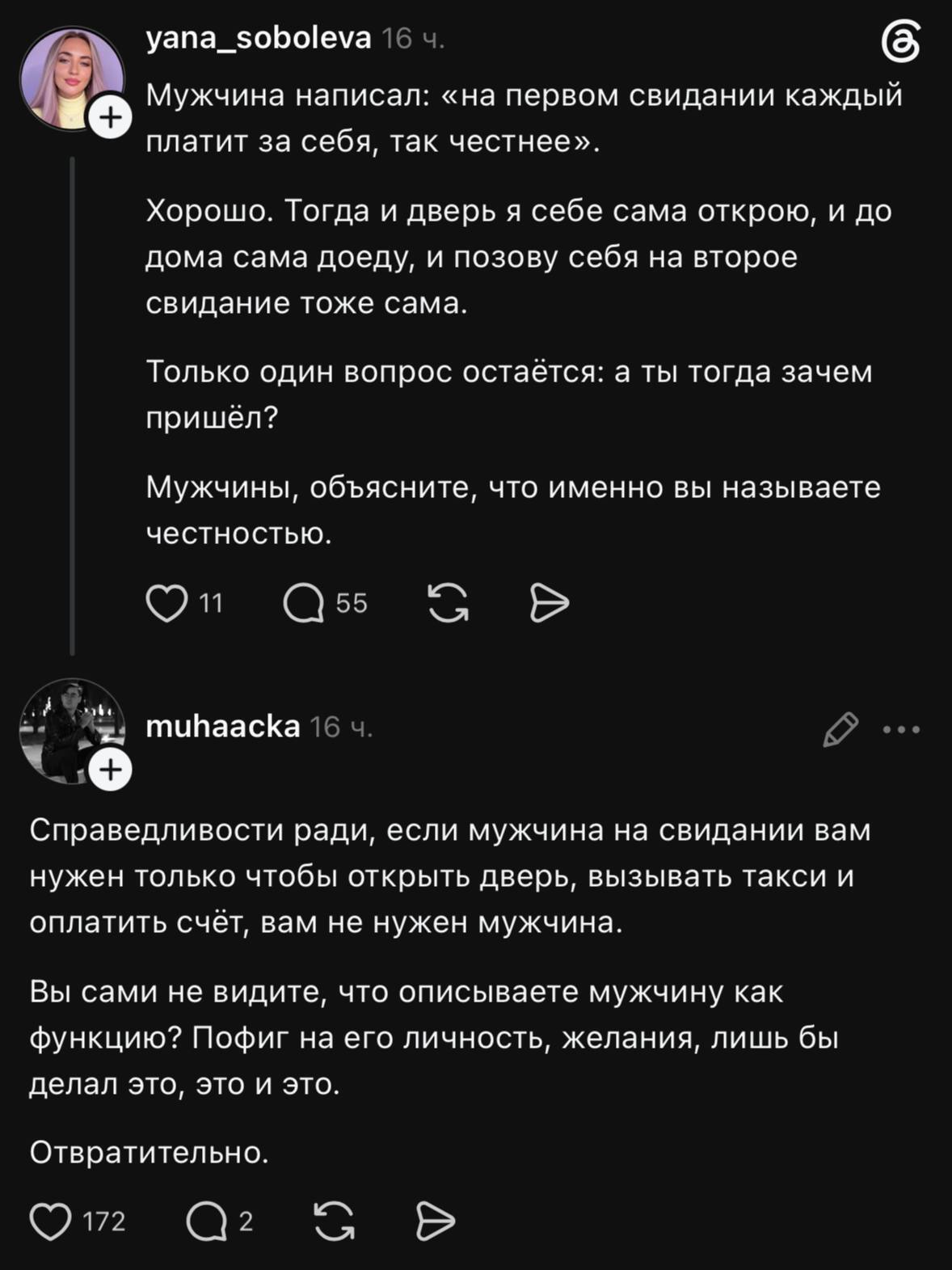The width and height of the screenshot is (952, 1270).
Task: Like yana_soboleva's post with heart icon
Action: pos(166,603)
